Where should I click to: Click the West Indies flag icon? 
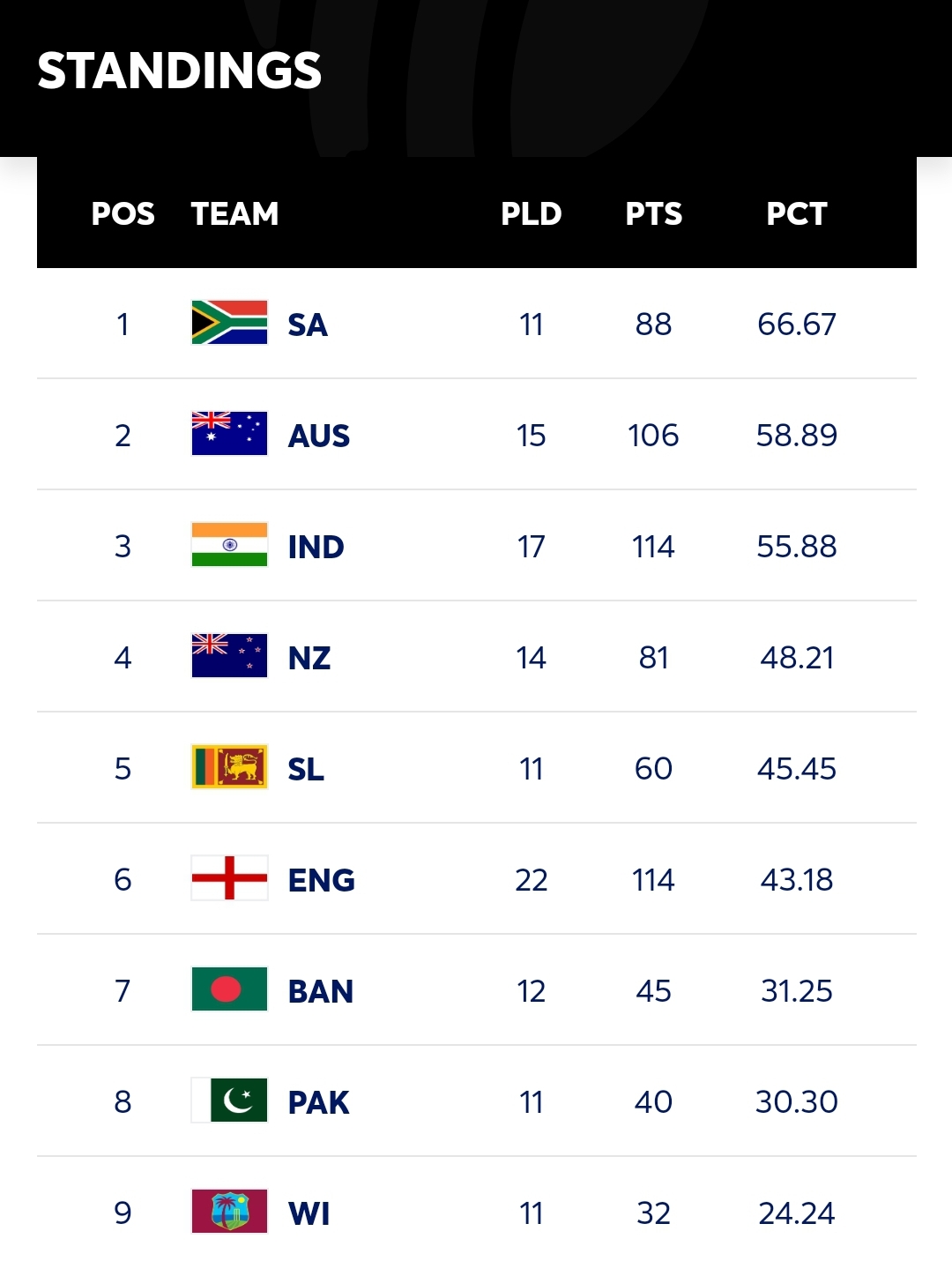[229, 1212]
